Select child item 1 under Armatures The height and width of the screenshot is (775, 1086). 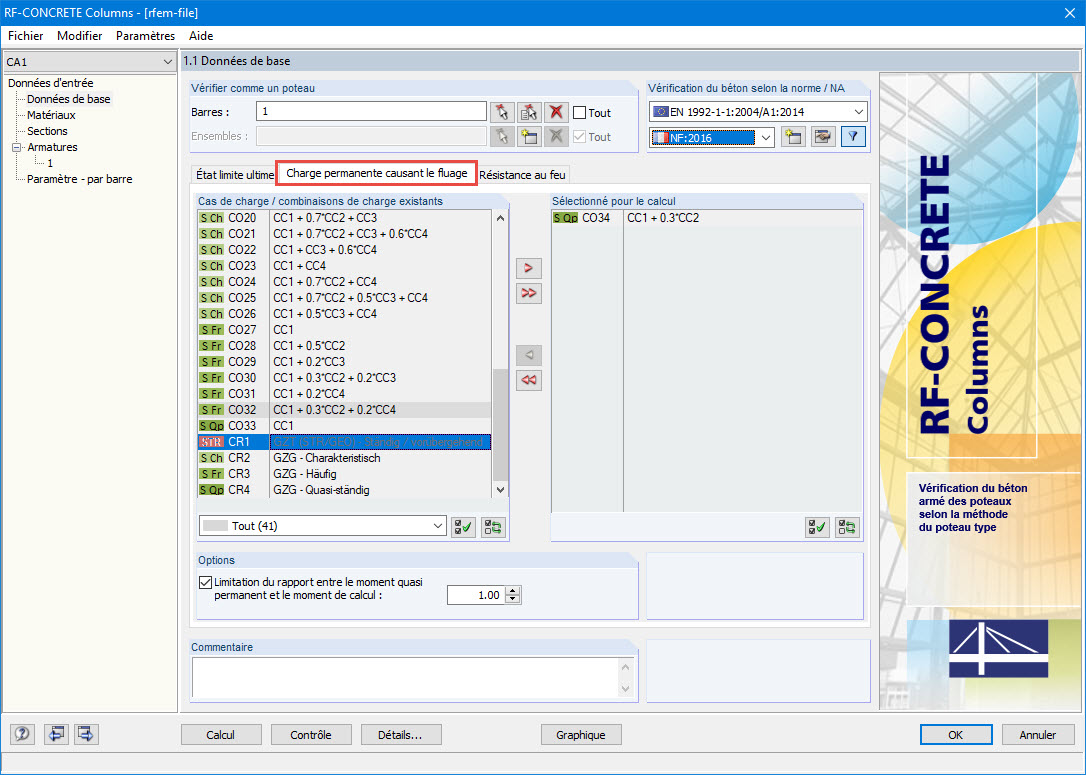coord(50,163)
